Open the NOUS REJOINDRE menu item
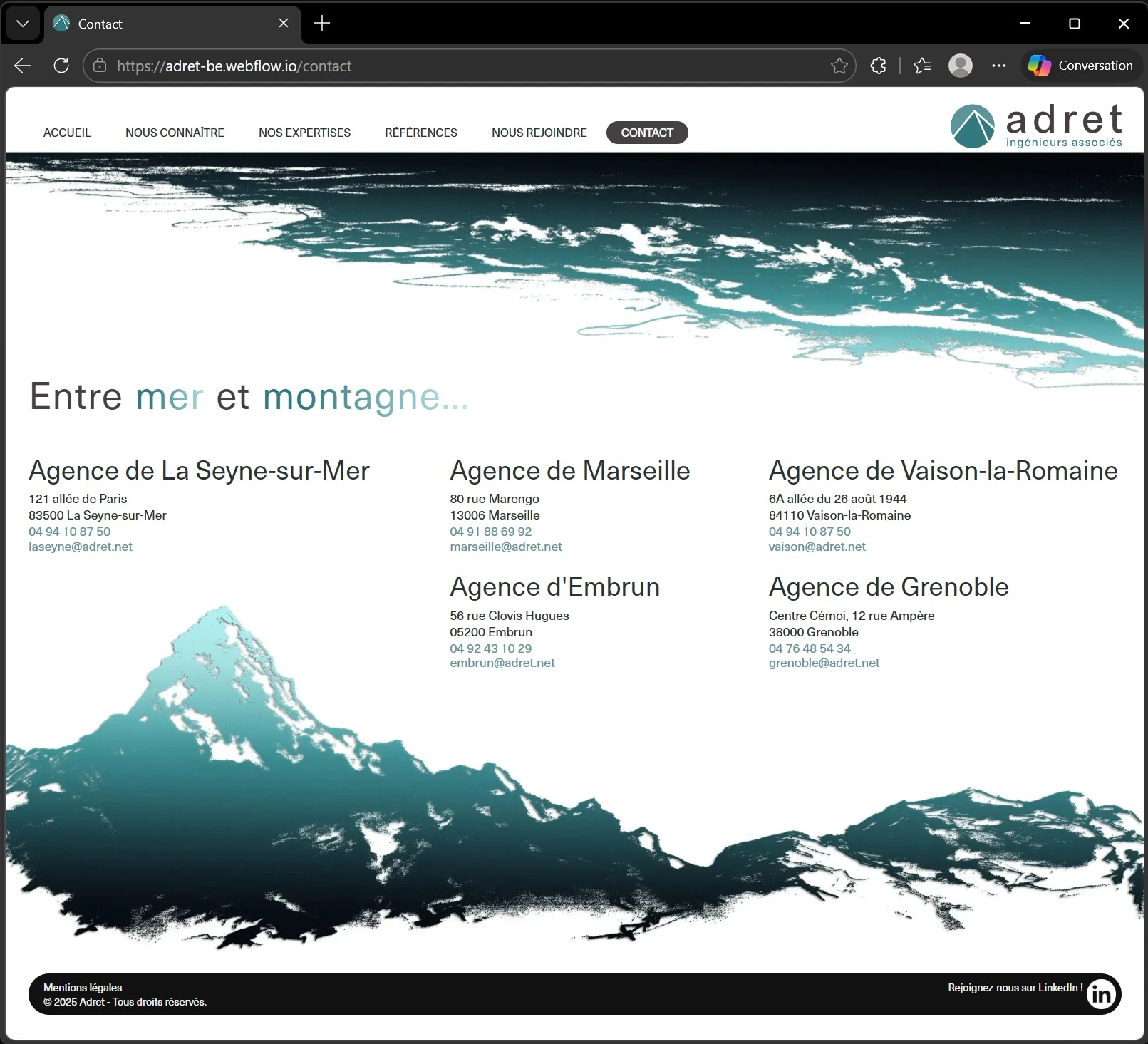Screen dimensions: 1148x1044 pos(539,133)
